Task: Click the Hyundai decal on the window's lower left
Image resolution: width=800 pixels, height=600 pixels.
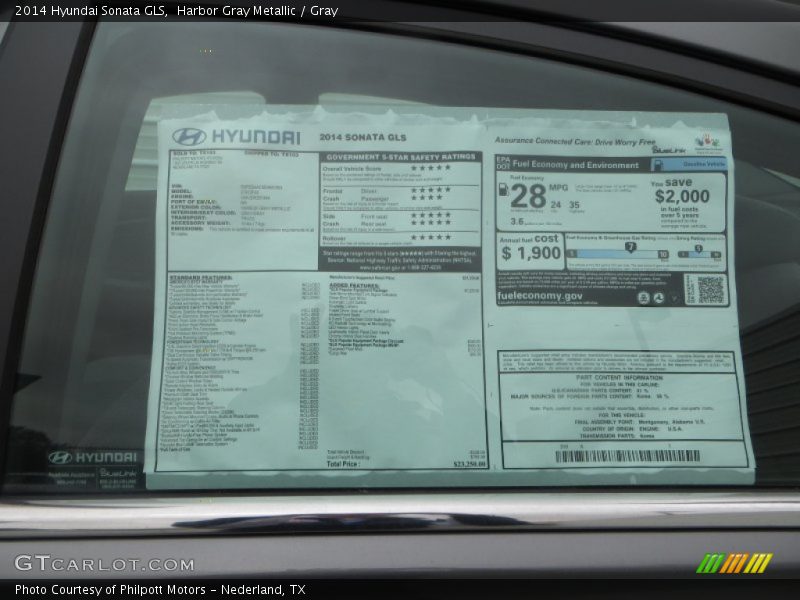Action: 92,456
